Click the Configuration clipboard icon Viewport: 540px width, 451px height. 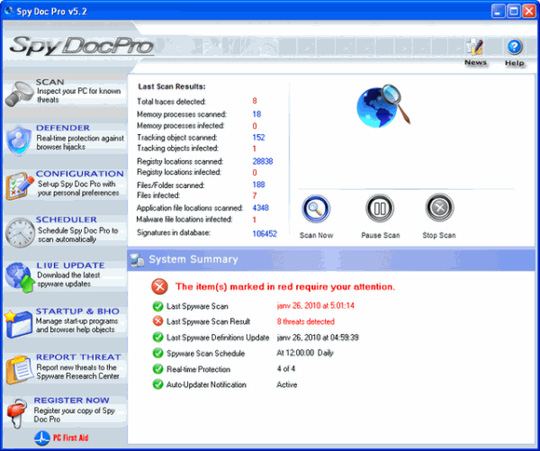tap(20, 186)
